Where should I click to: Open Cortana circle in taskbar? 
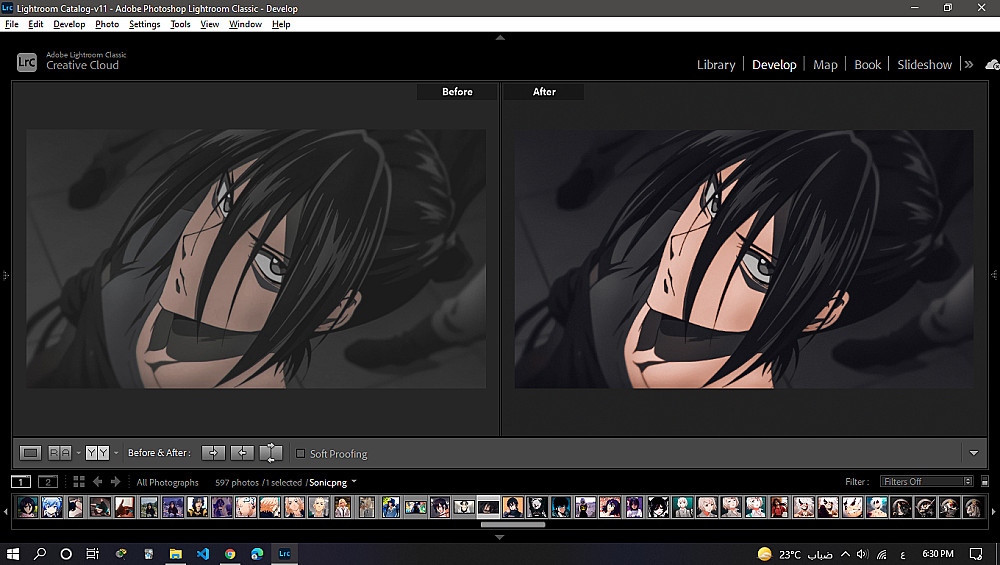click(x=66, y=554)
